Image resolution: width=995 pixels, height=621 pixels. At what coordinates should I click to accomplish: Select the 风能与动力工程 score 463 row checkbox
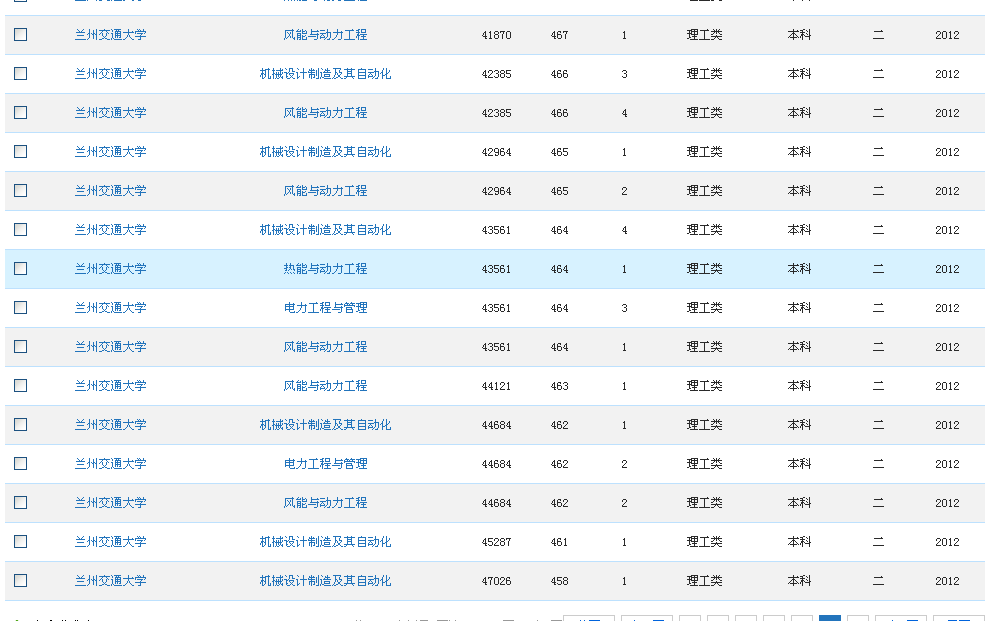pos(20,386)
